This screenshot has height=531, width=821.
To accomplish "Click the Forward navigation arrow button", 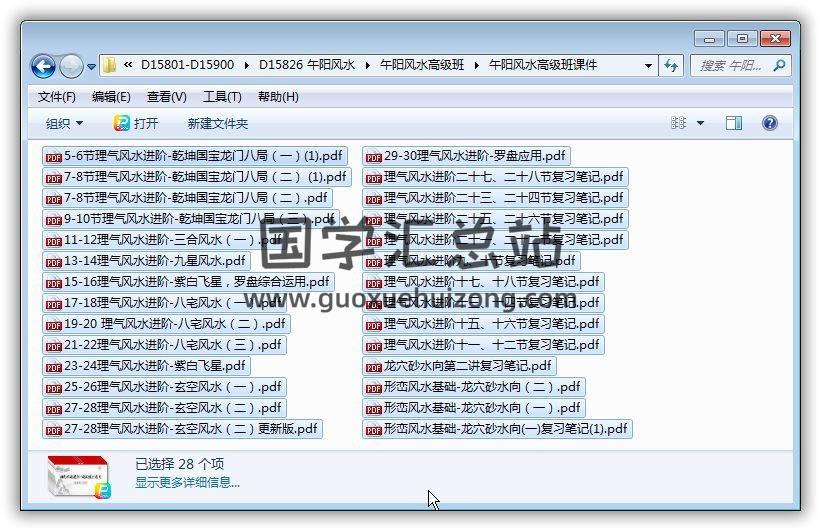I will click(71, 67).
